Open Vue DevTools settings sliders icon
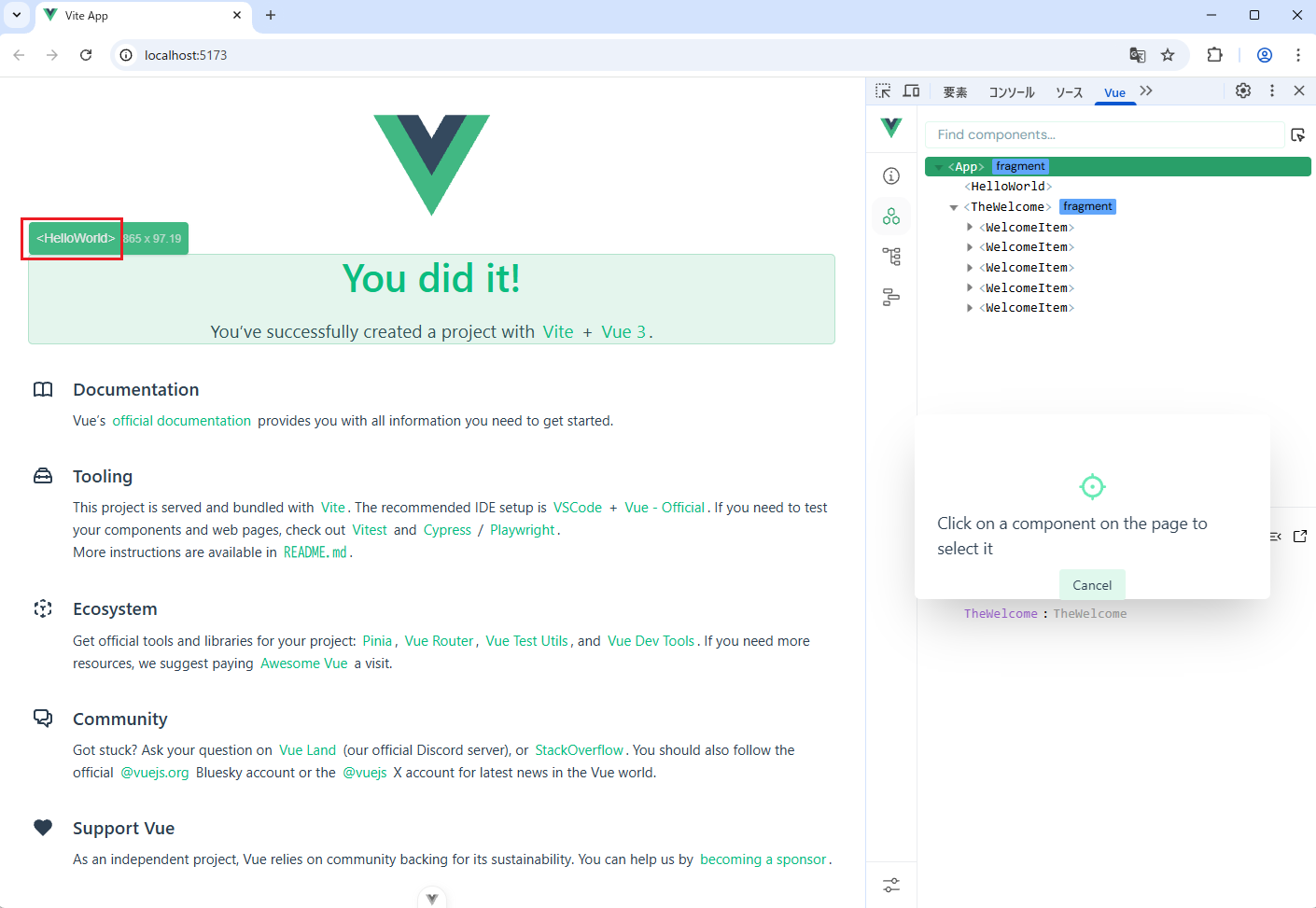This screenshot has width=1316, height=908. point(891,885)
